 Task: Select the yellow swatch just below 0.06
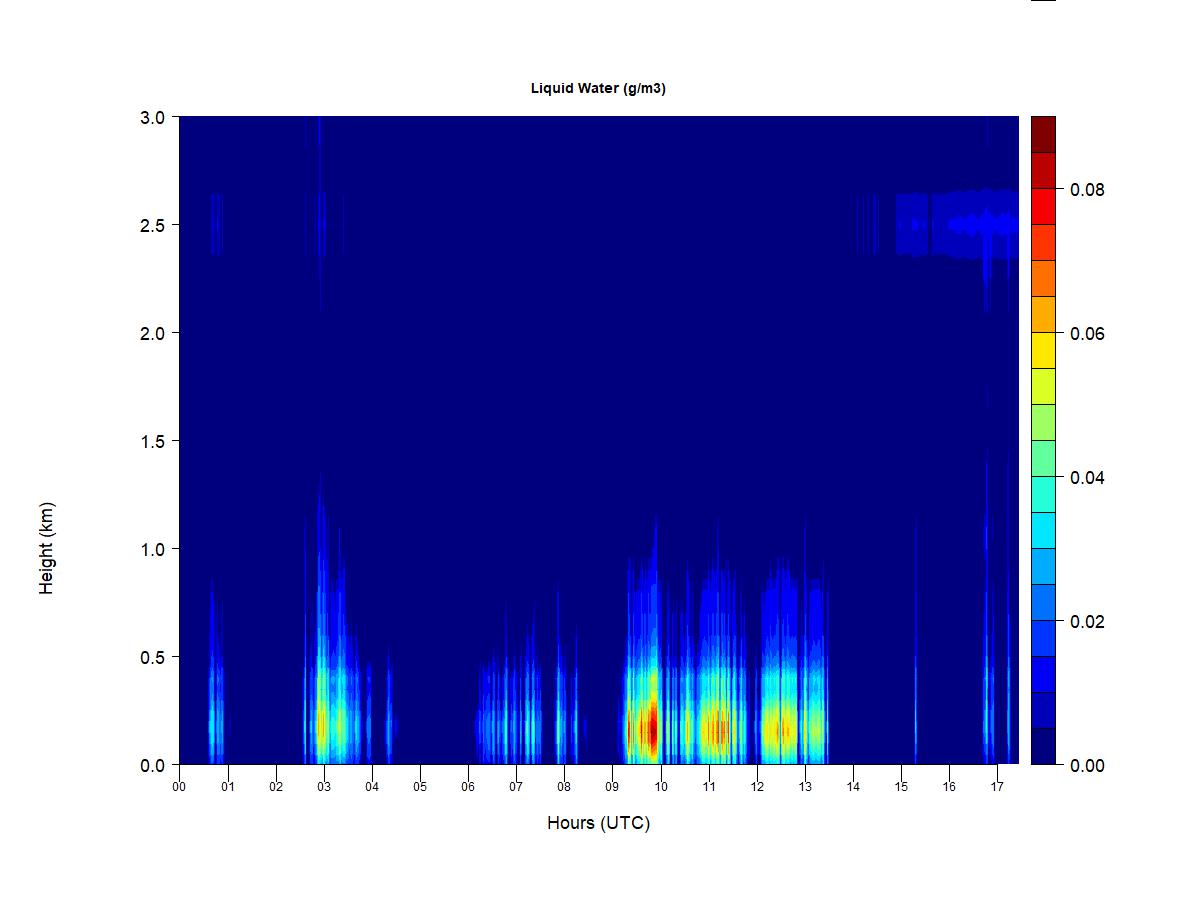pos(1043,350)
